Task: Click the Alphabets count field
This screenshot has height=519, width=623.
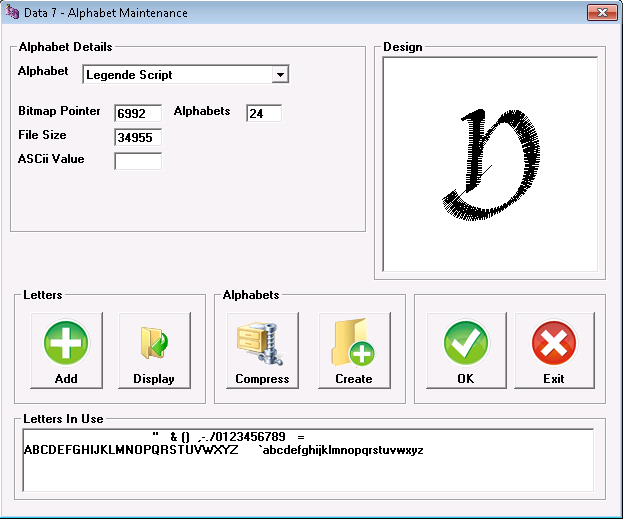Action: click(x=264, y=114)
